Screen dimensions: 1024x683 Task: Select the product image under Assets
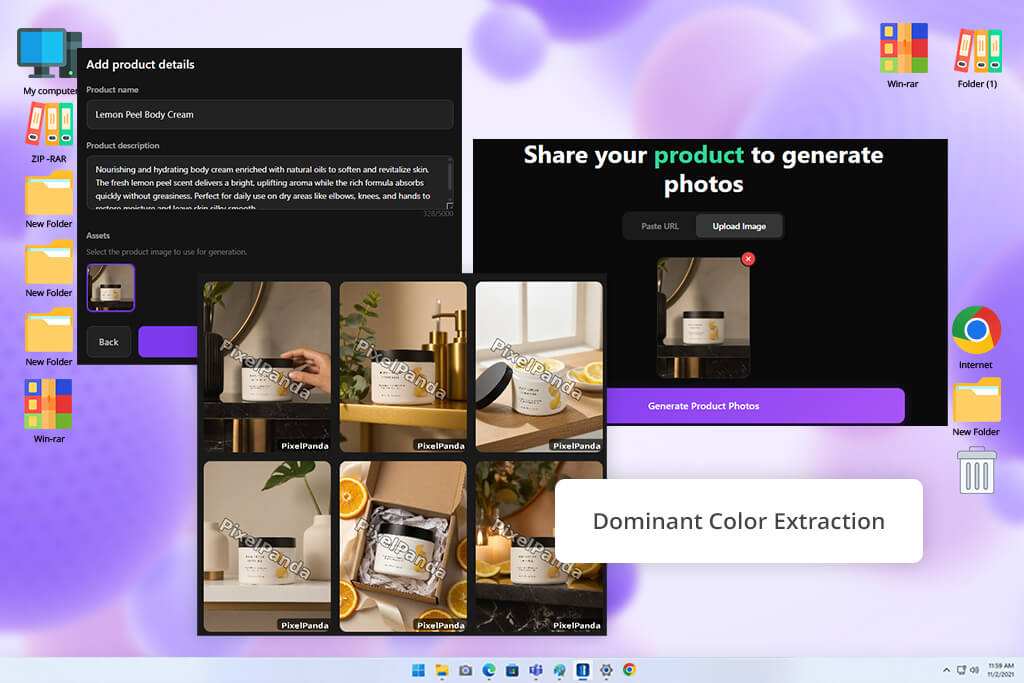pos(111,287)
